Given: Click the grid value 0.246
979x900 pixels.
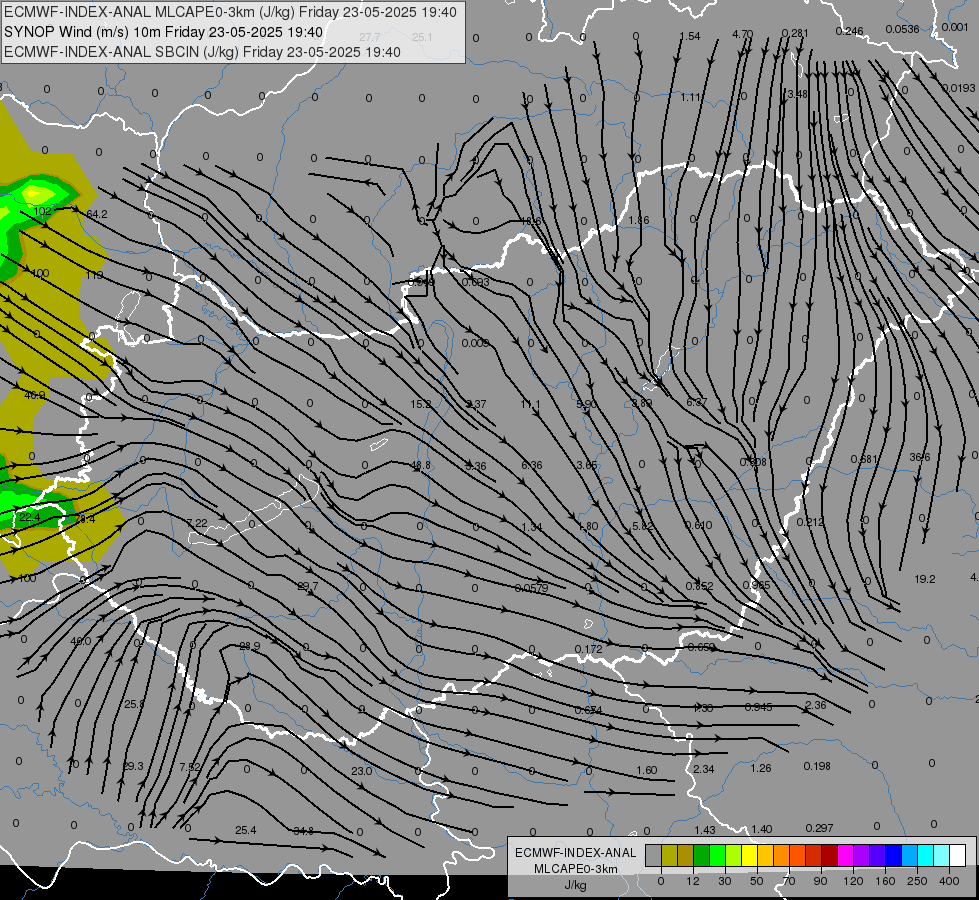Looking at the screenshot, I should click(x=849, y=31).
